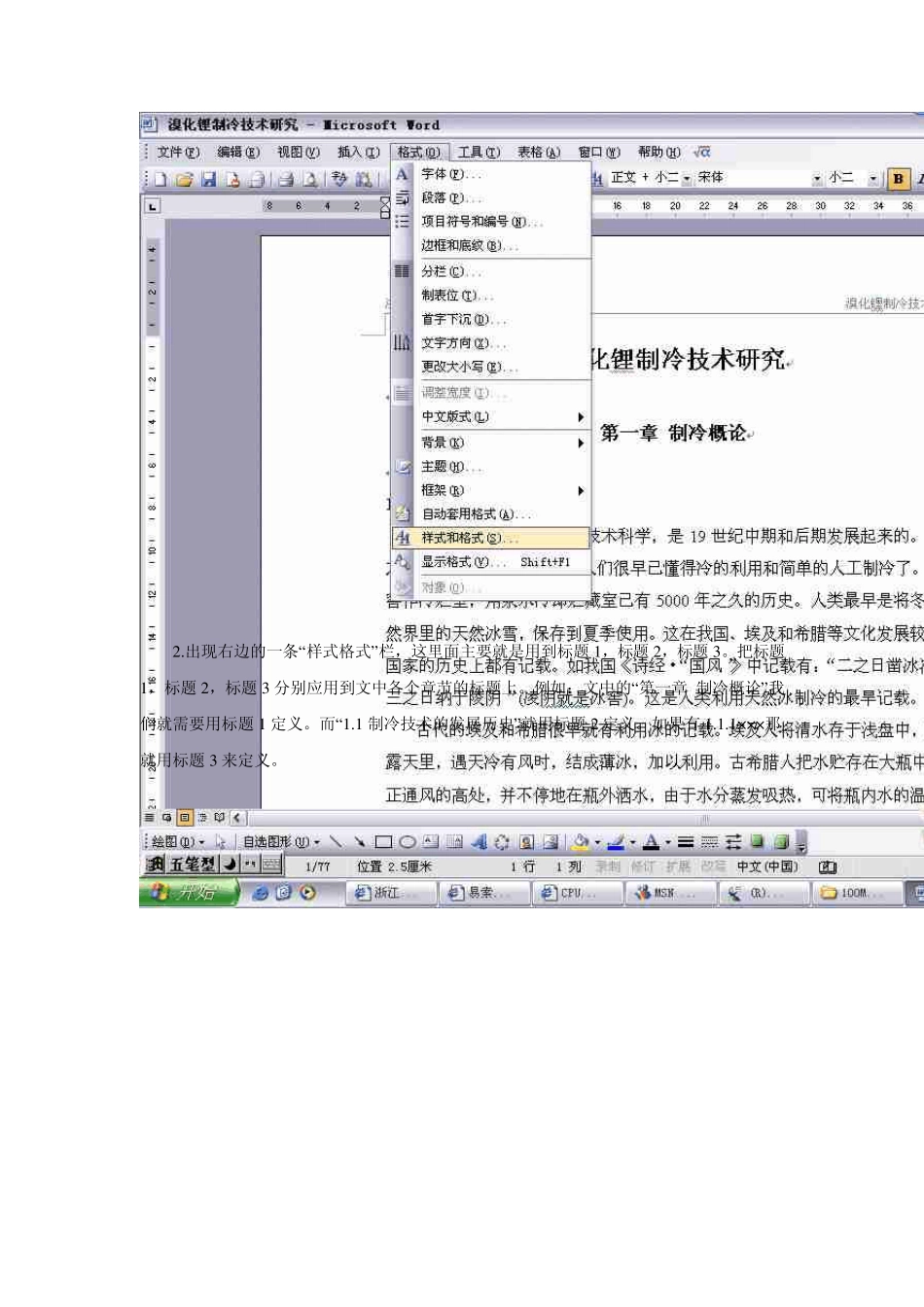Open the 视图 menu
Image resolution: width=924 pixels, height=1307 pixels.
pos(298,153)
